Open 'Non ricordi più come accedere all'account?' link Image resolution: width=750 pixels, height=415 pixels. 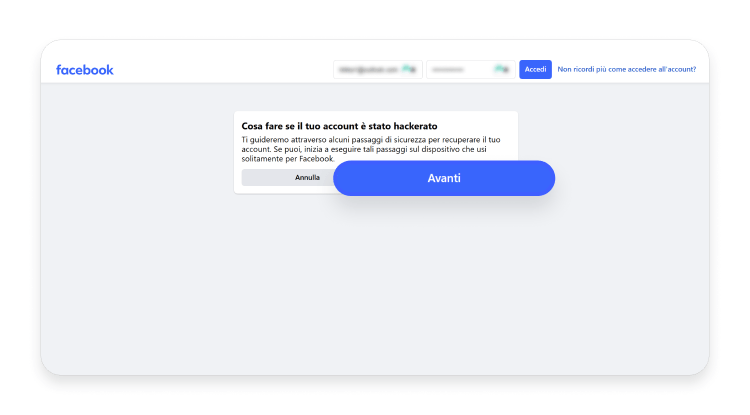(627, 69)
